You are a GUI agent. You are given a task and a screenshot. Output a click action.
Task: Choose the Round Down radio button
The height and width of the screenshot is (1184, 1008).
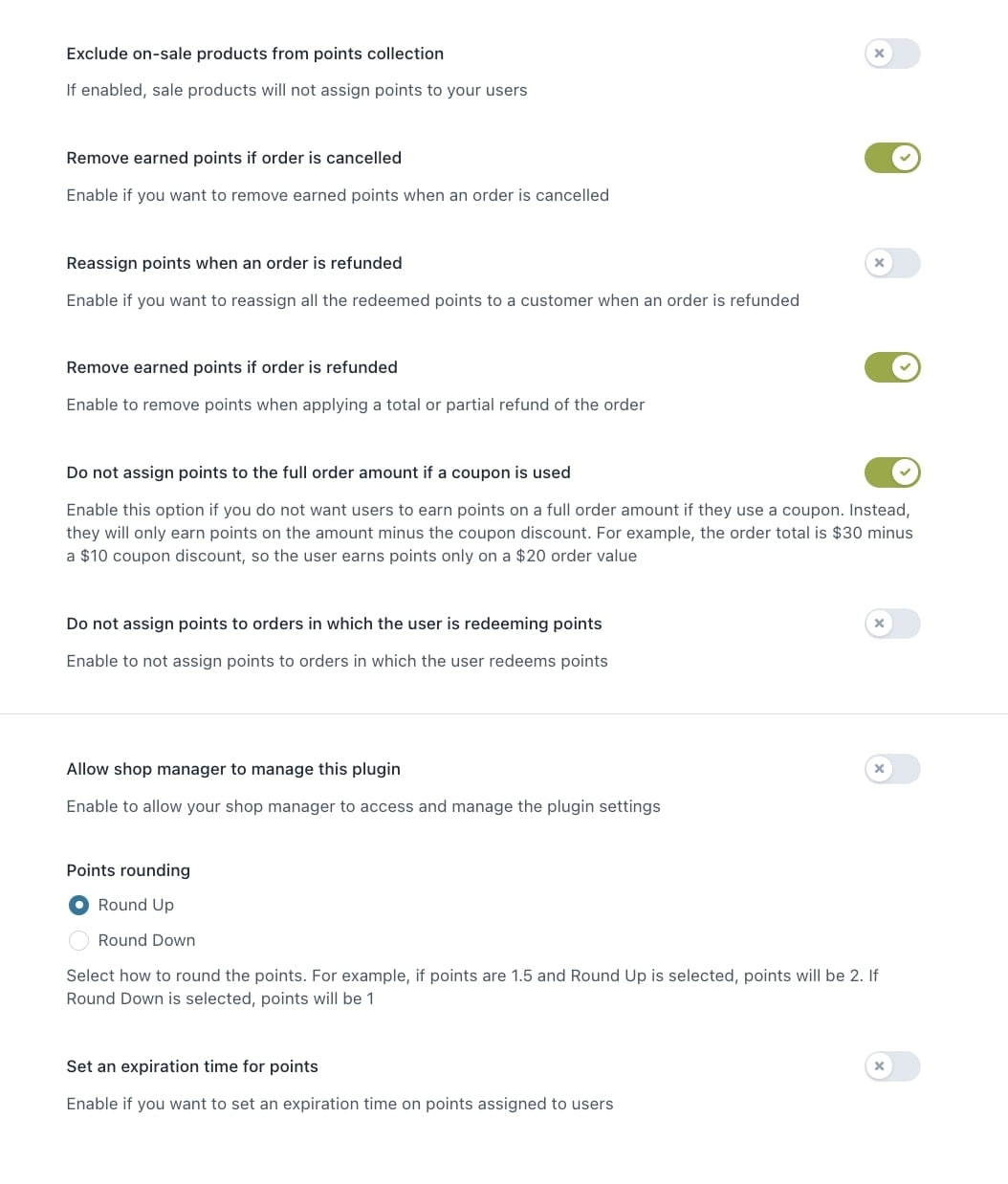click(79, 940)
